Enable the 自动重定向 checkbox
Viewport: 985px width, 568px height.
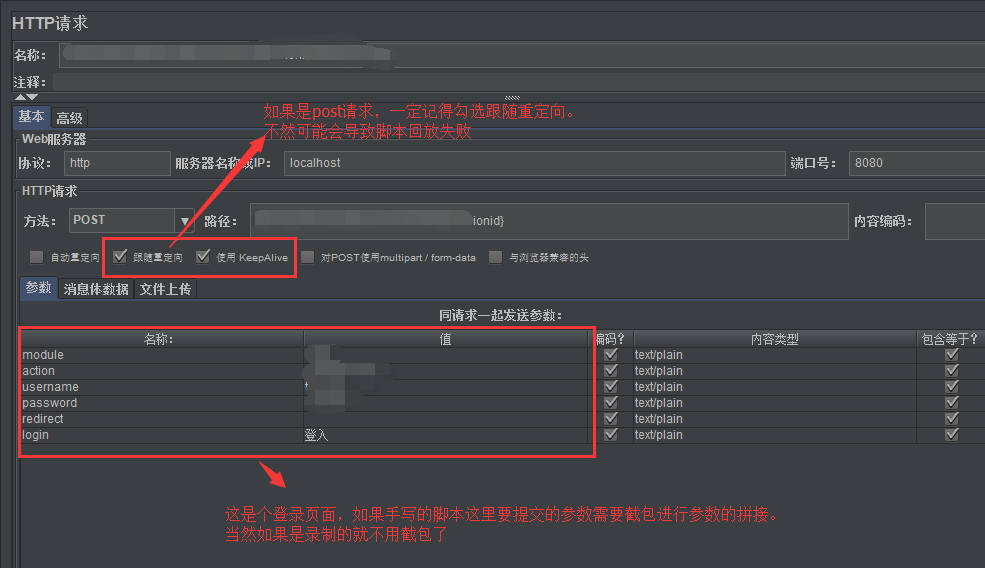36,257
